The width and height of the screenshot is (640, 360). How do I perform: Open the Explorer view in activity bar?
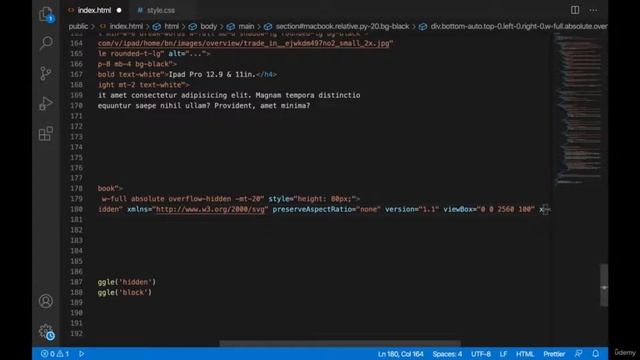click(x=46, y=14)
